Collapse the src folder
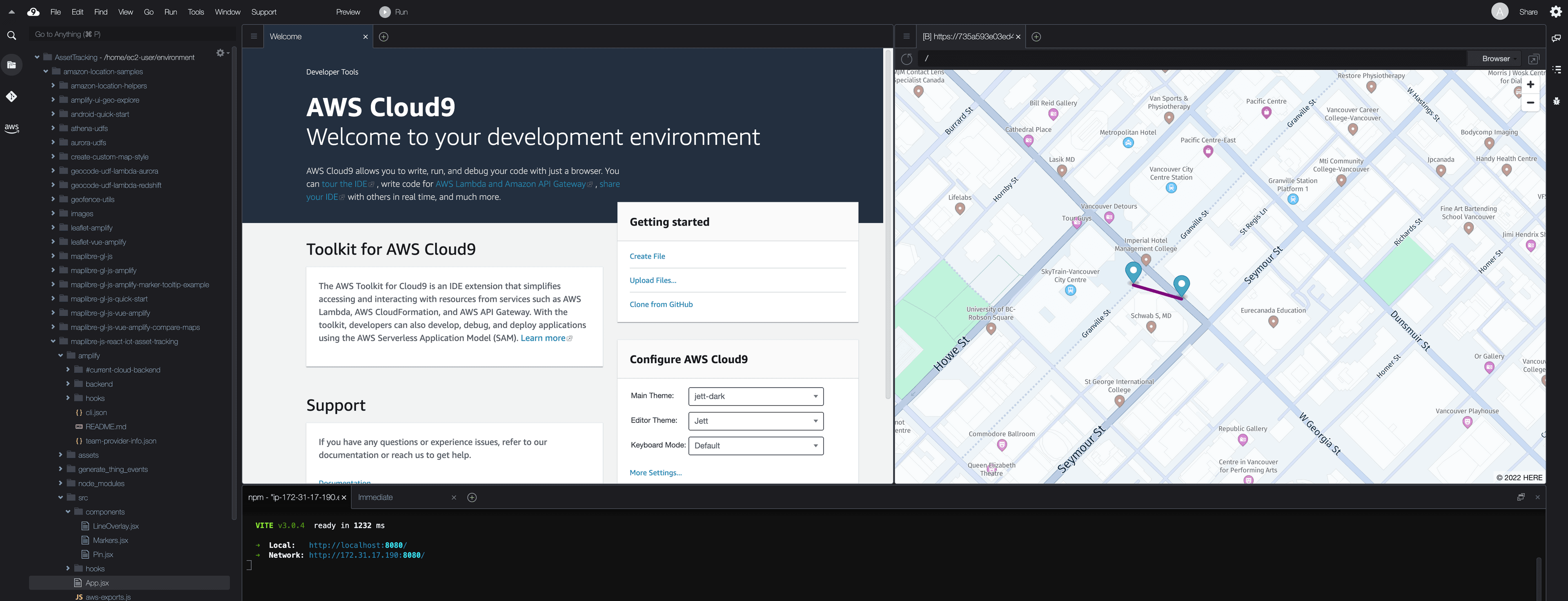 coord(60,498)
